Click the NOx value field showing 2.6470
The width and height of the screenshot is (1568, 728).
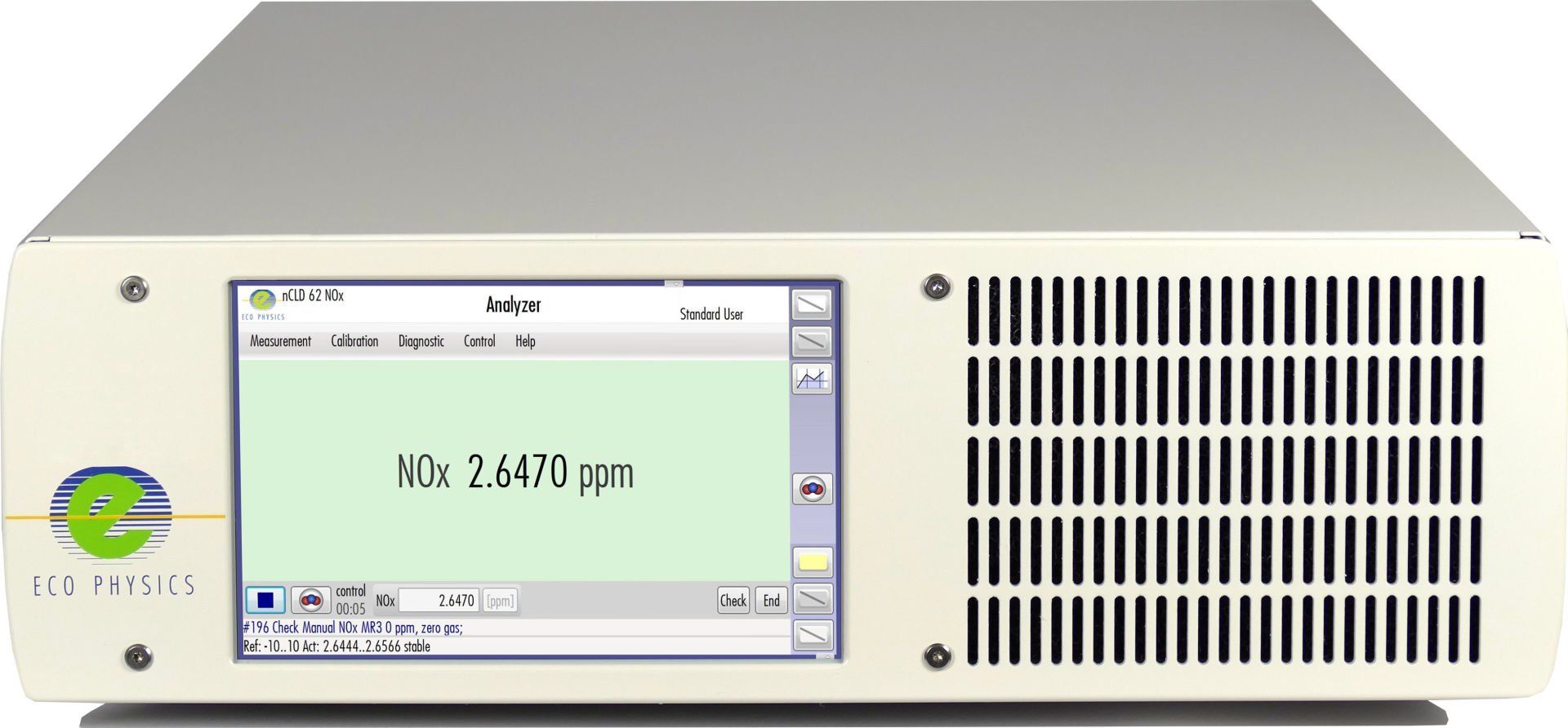pyautogui.click(x=439, y=601)
